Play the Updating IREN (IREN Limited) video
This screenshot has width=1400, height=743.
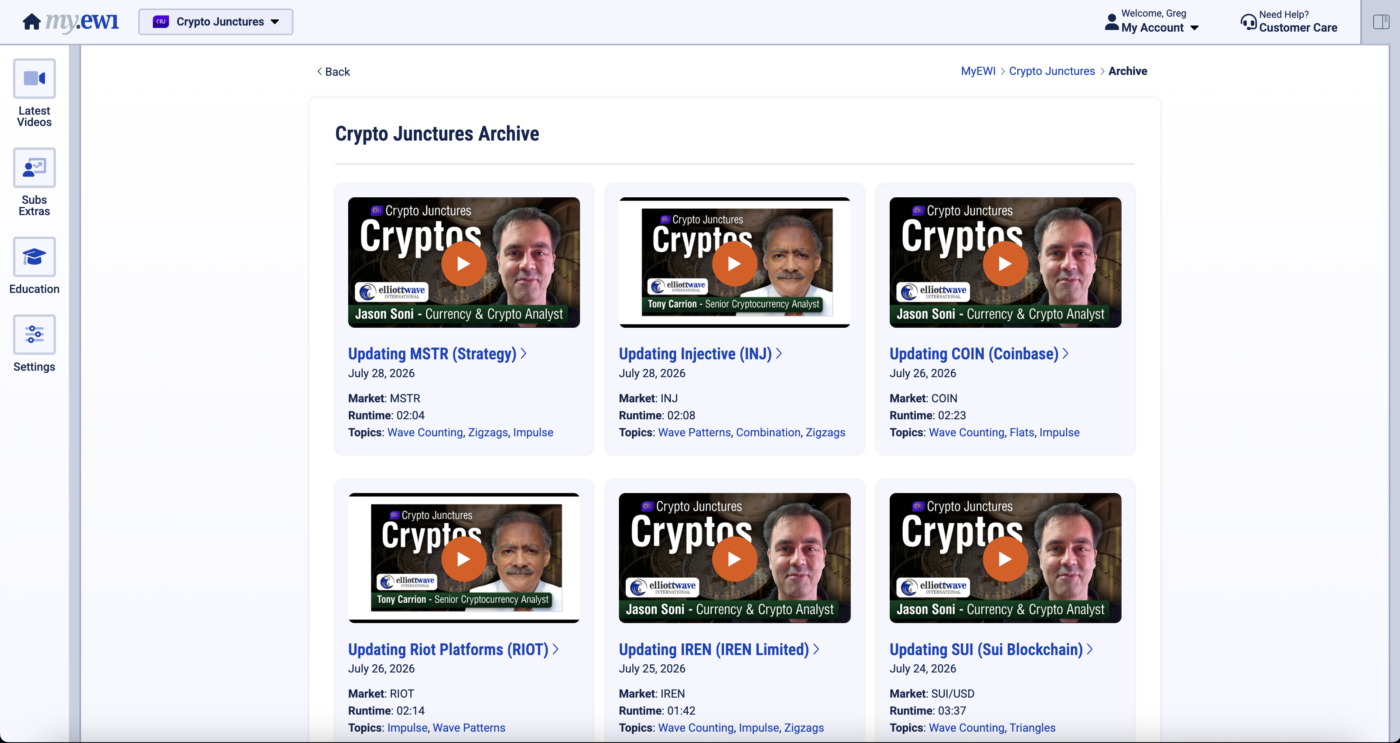pyautogui.click(x=735, y=559)
